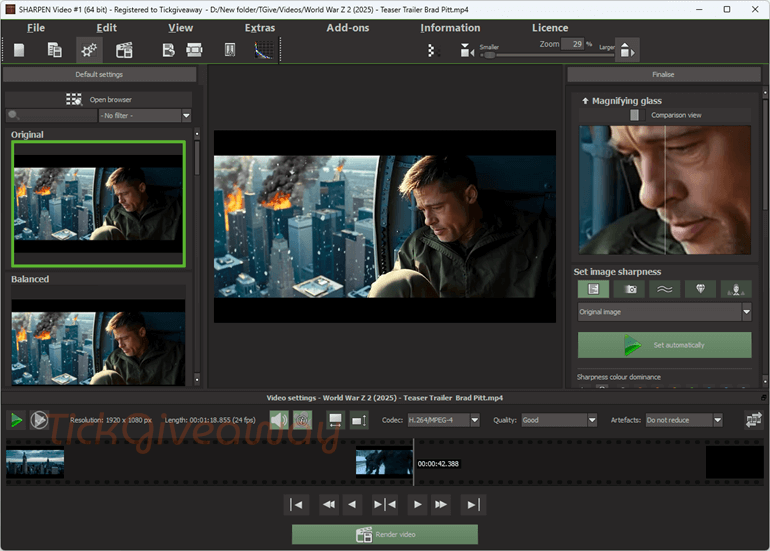Screen dimensions: 770x551
Task: Click the save document toolbar icon
Action: (168, 50)
